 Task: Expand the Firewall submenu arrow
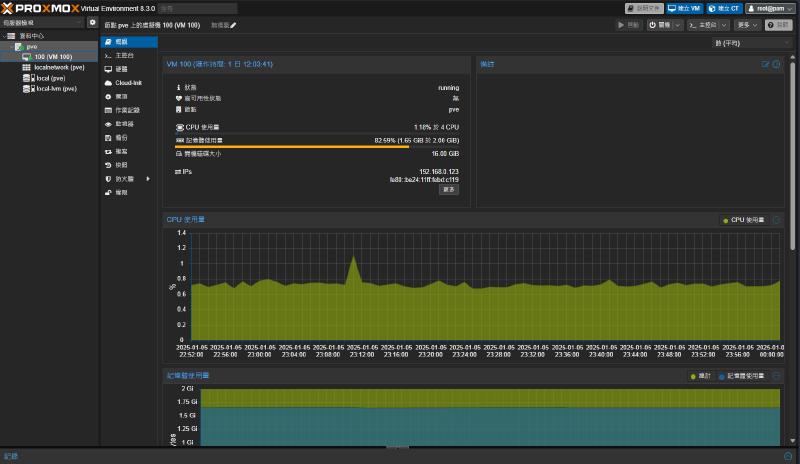148,179
